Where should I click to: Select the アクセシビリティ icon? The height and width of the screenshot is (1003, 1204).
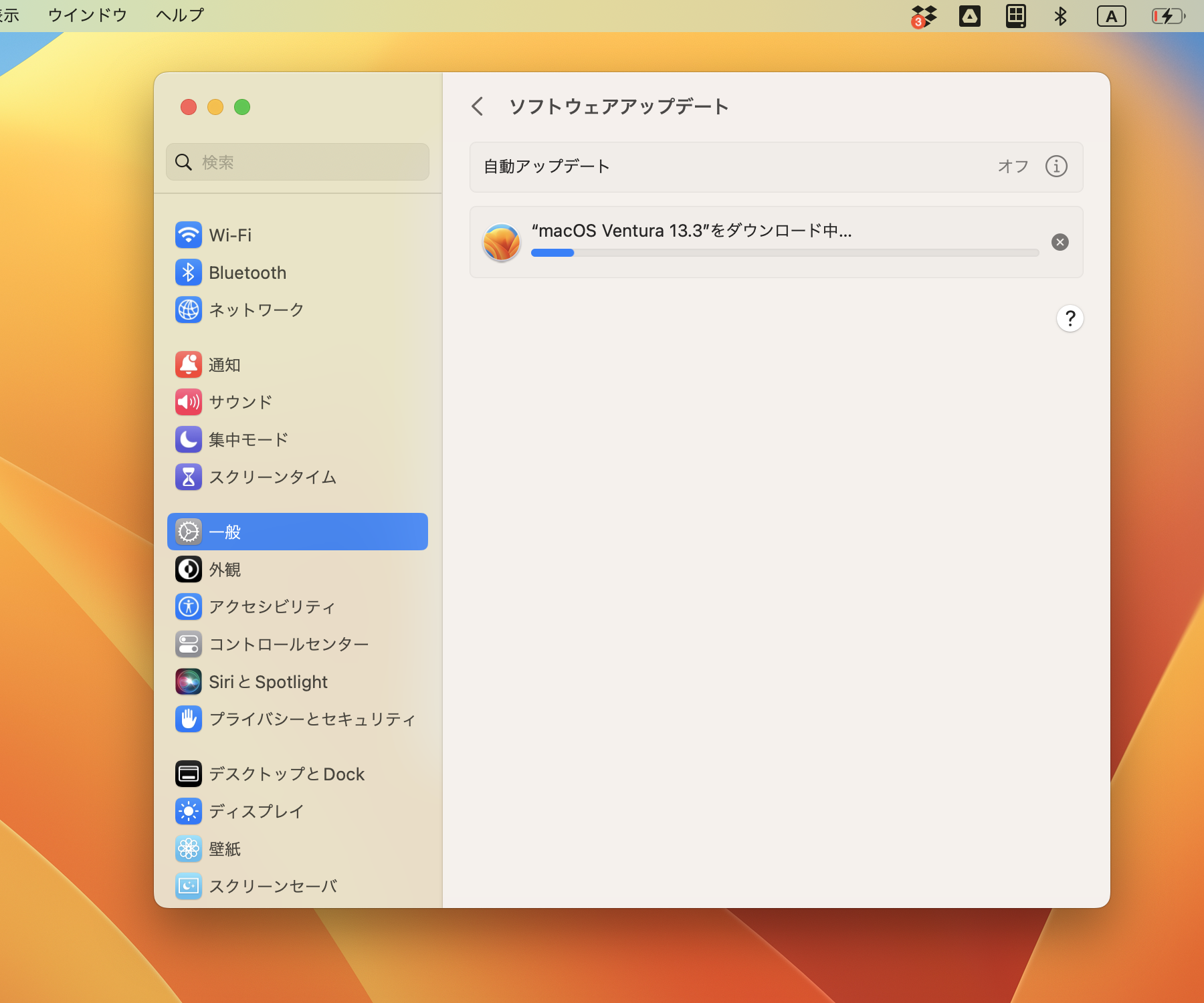(189, 606)
